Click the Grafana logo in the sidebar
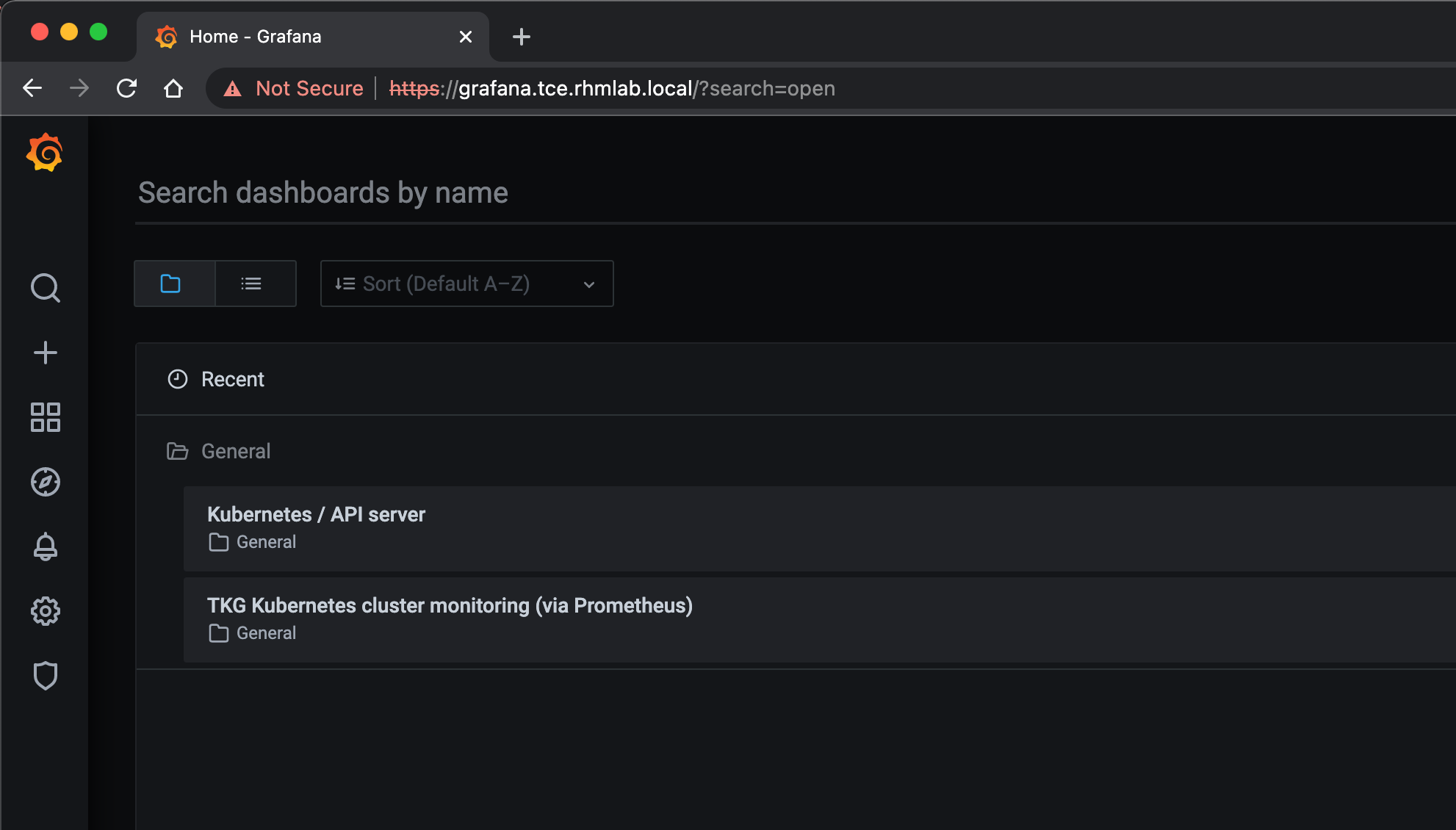Image resolution: width=1456 pixels, height=830 pixels. click(x=45, y=152)
